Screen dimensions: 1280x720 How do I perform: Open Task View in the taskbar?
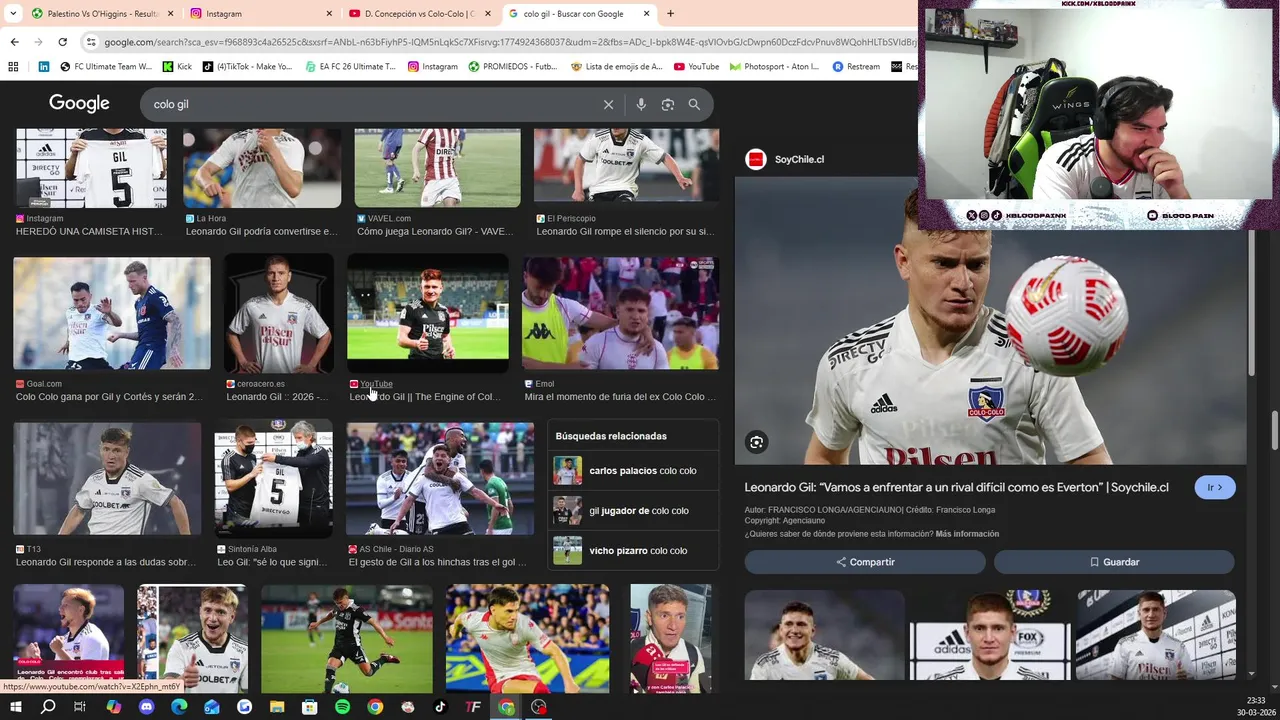pos(80,707)
